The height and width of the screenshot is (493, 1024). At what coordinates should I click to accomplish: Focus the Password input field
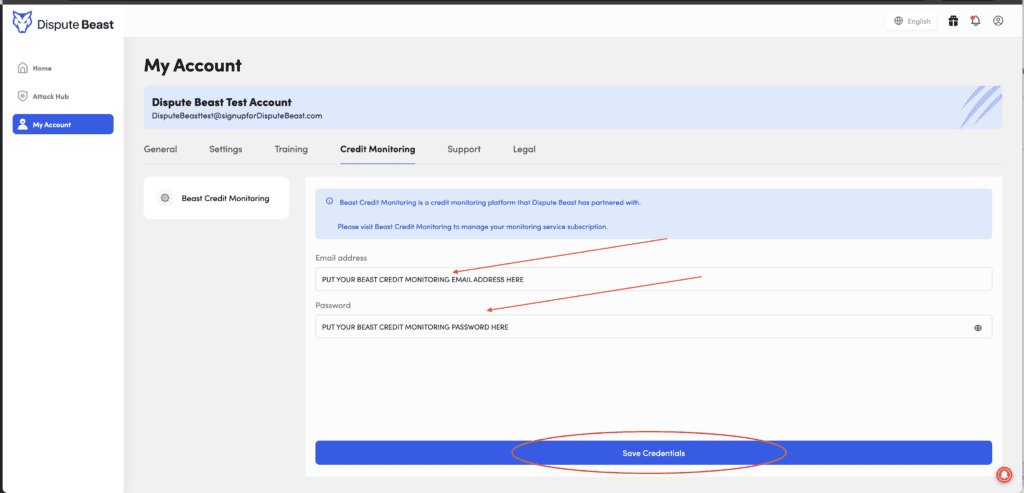(640, 327)
